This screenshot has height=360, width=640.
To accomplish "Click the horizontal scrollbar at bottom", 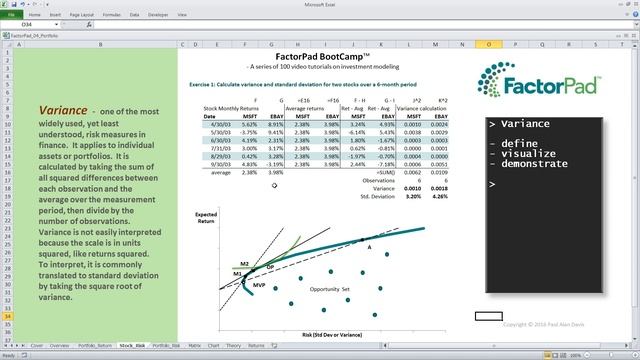I will pos(505,345).
